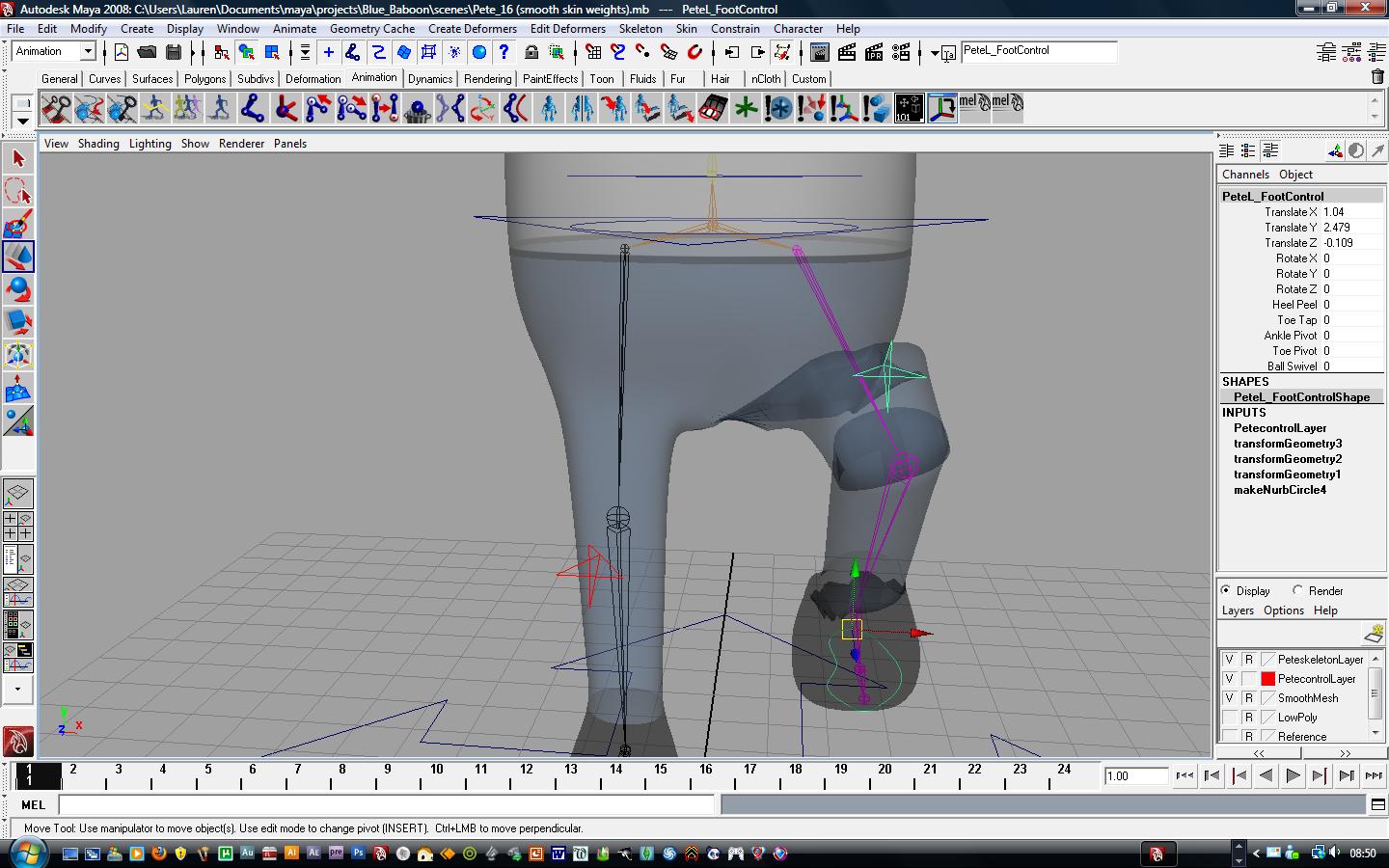Toggle visibility of SmoothMesh layer
Viewport: 1389px width, 868px height.
coord(1229,698)
